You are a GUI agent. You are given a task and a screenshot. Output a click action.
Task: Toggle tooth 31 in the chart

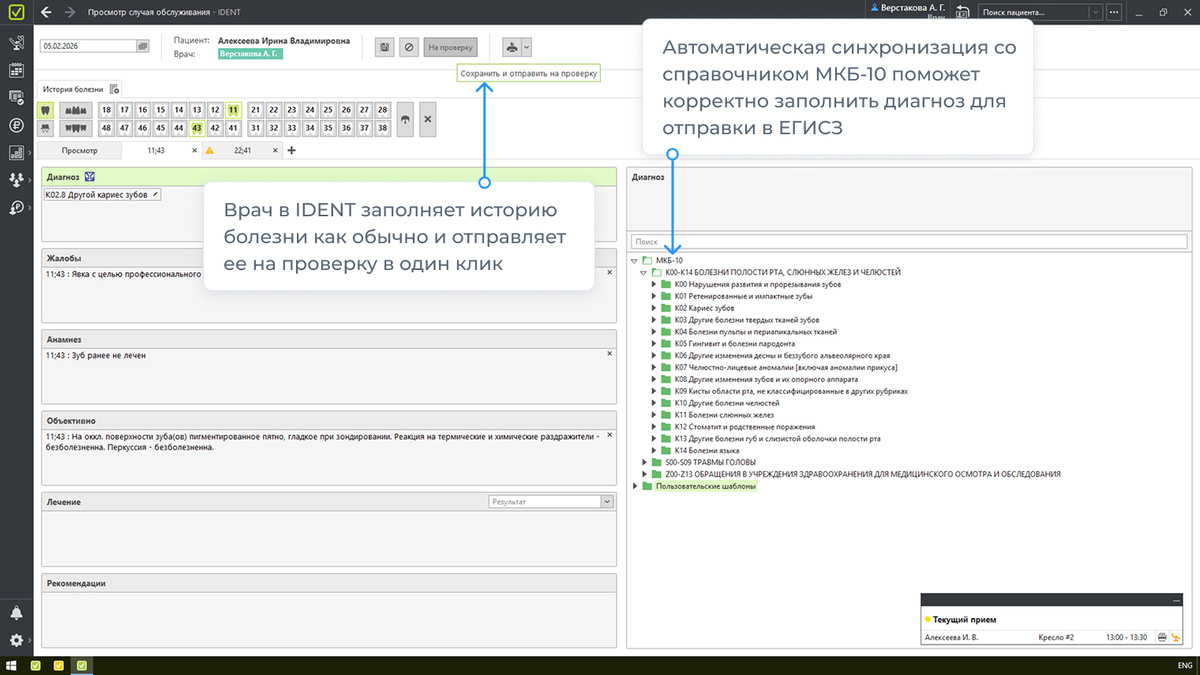(x=256, y=128)
